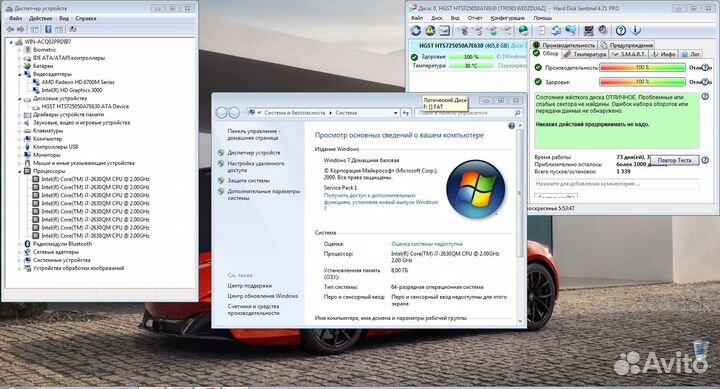Open Конфигурация menu in Hard Disk Sentinel
The height and width of the screenshot is (389, 720).
(x=507, y=18)
